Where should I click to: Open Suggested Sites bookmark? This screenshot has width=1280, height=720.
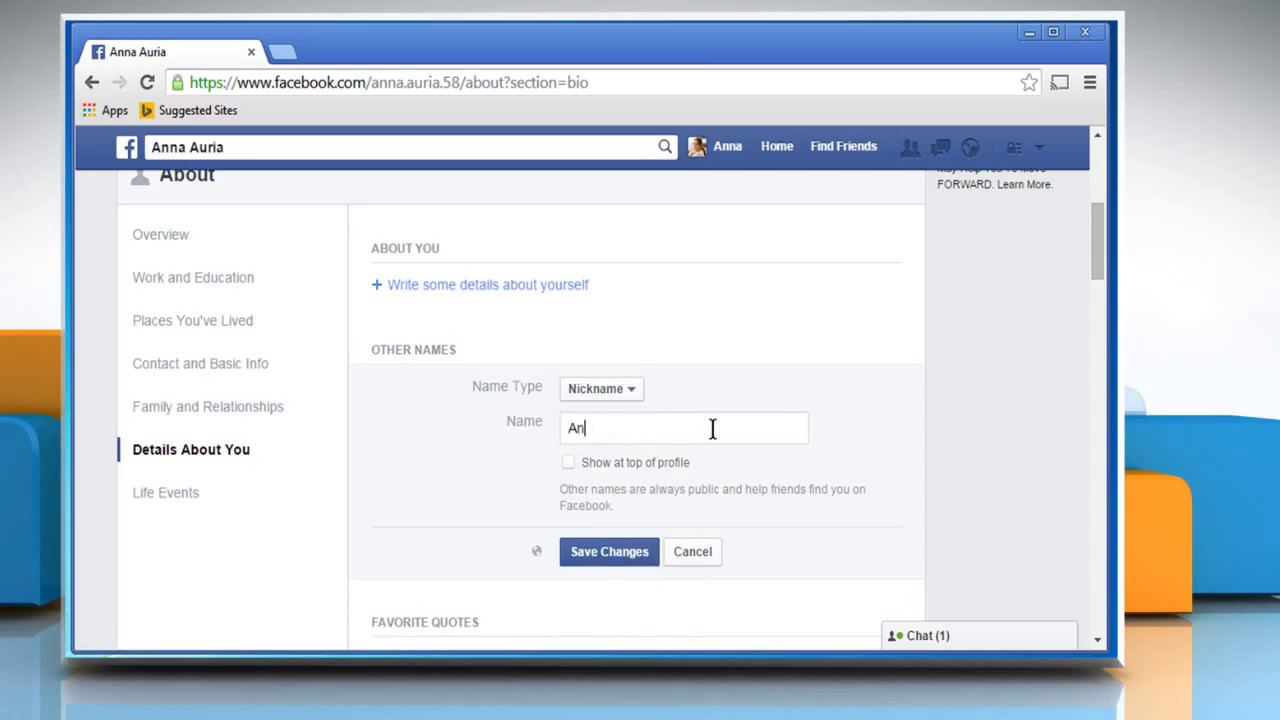[189, 111]
